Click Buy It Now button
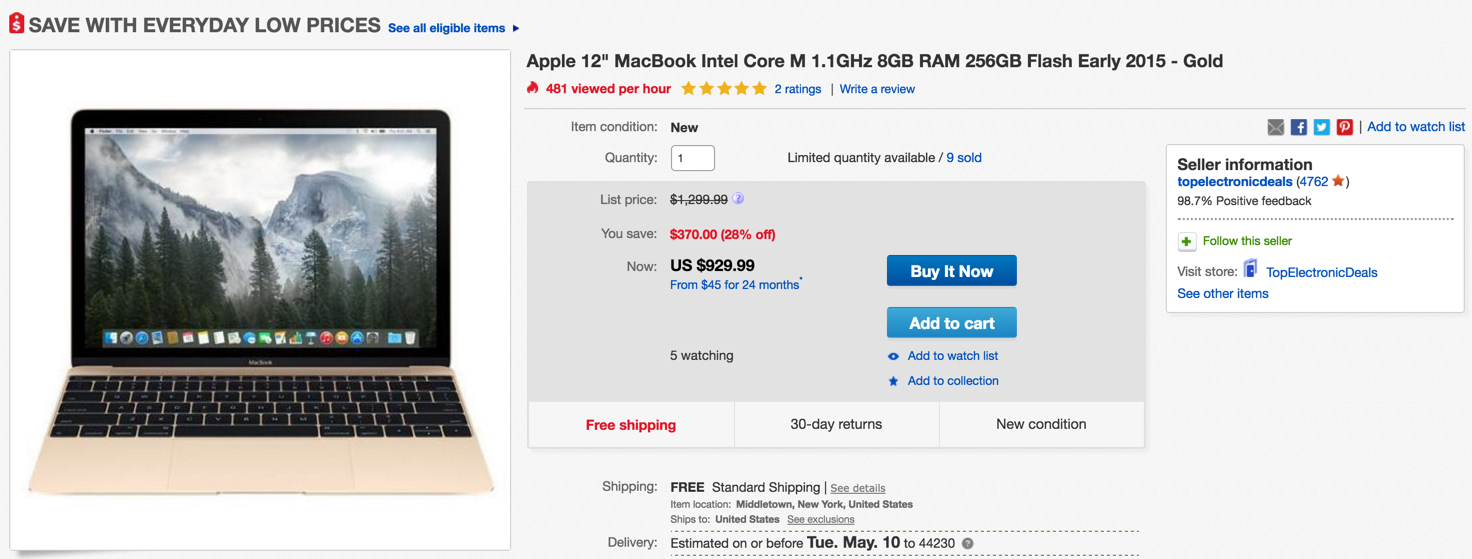This screenshot has width=1472, height=559. [x=951, y=271]
